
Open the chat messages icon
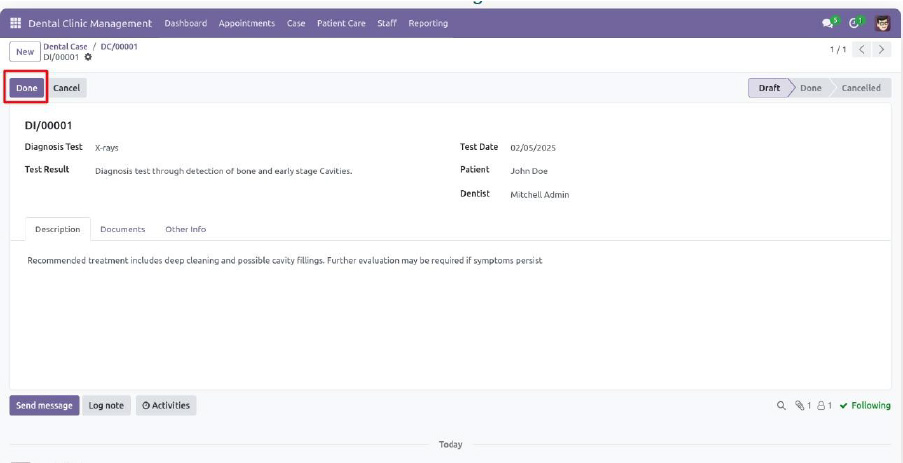[x=827, y=23]
